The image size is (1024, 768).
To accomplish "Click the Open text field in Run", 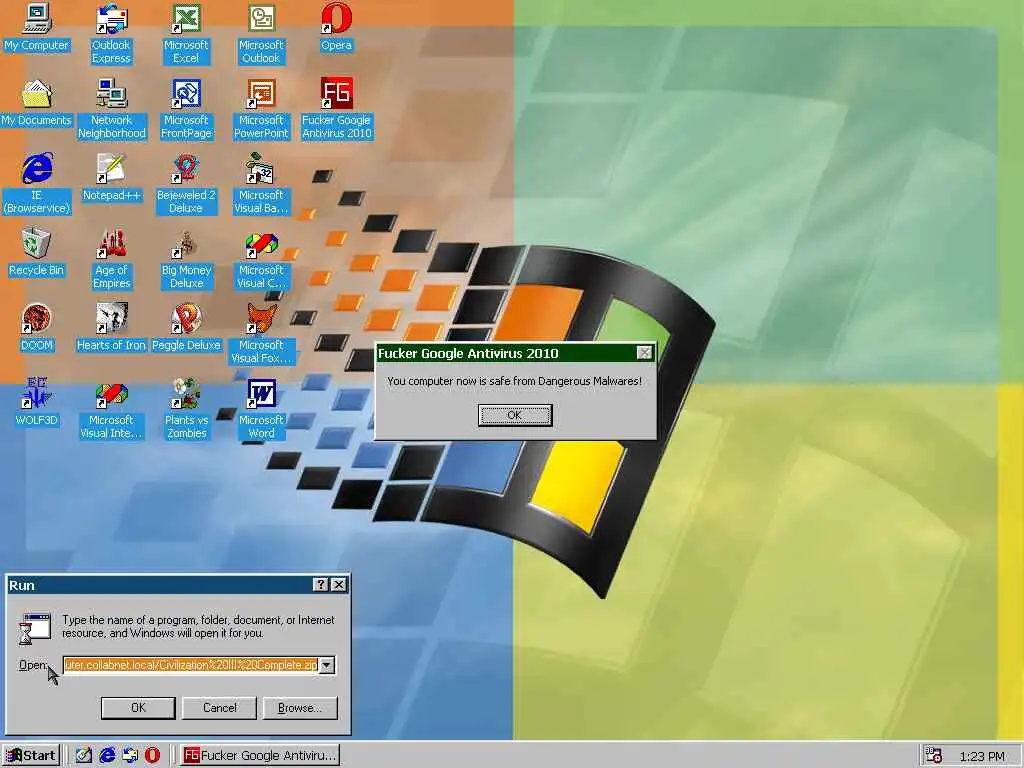I will click(x=191, y=665).
